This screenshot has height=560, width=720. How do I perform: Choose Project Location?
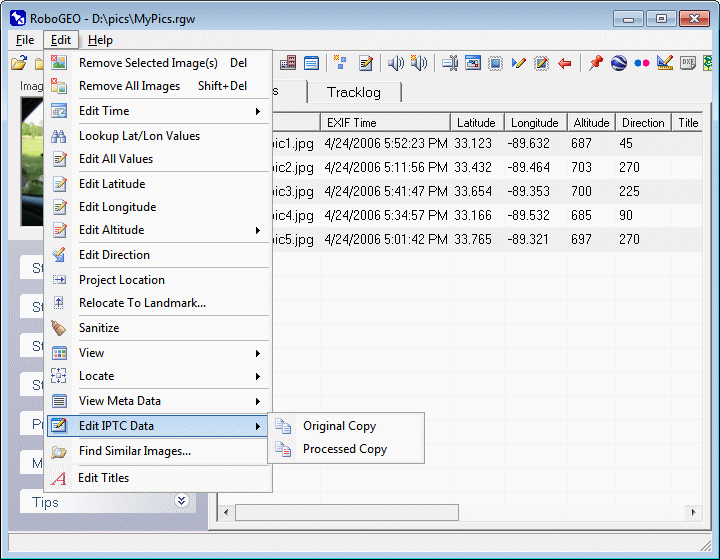(x=158, y=280)
